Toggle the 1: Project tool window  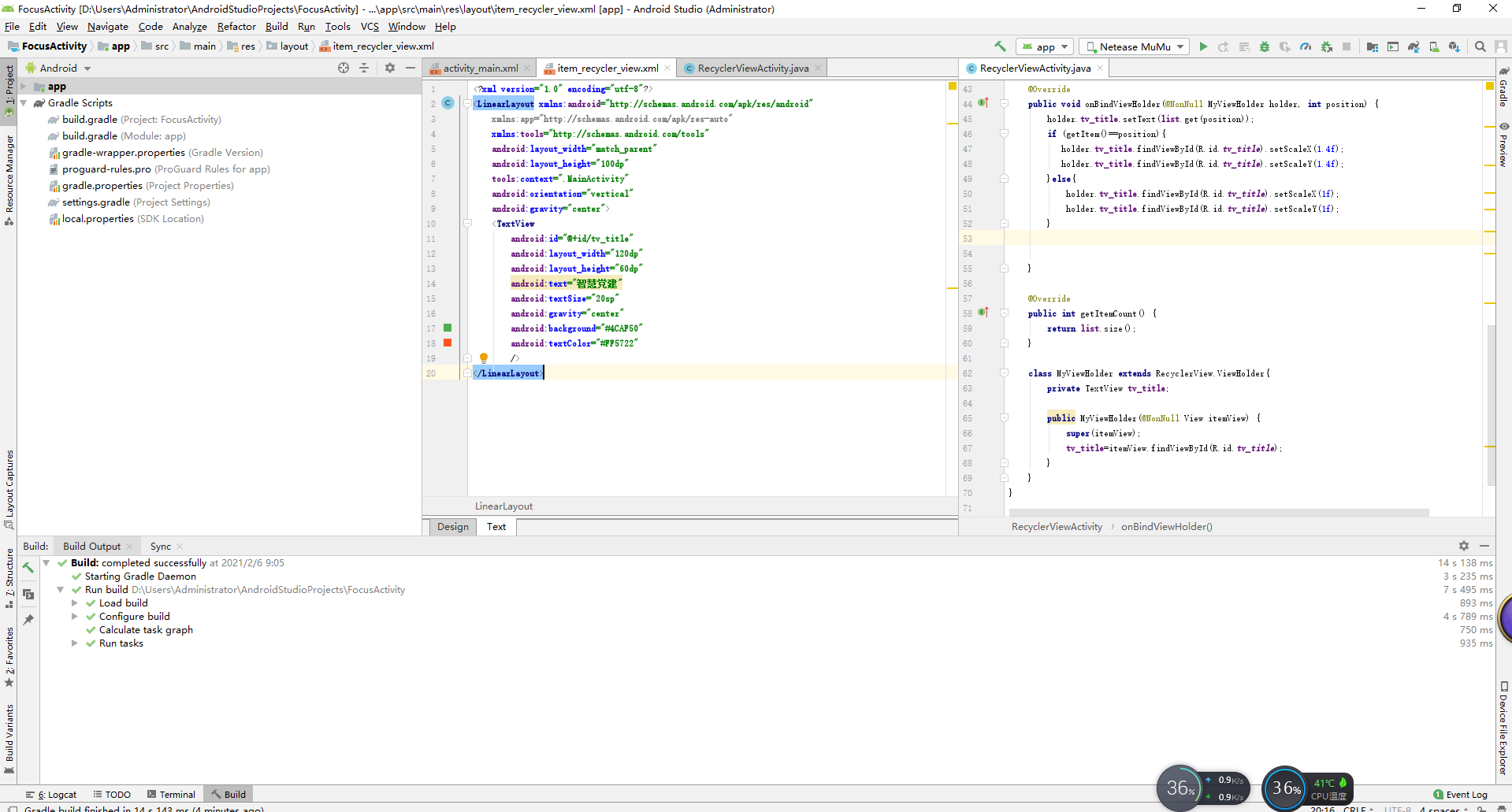pyautogui.click(x=9, y=90)
